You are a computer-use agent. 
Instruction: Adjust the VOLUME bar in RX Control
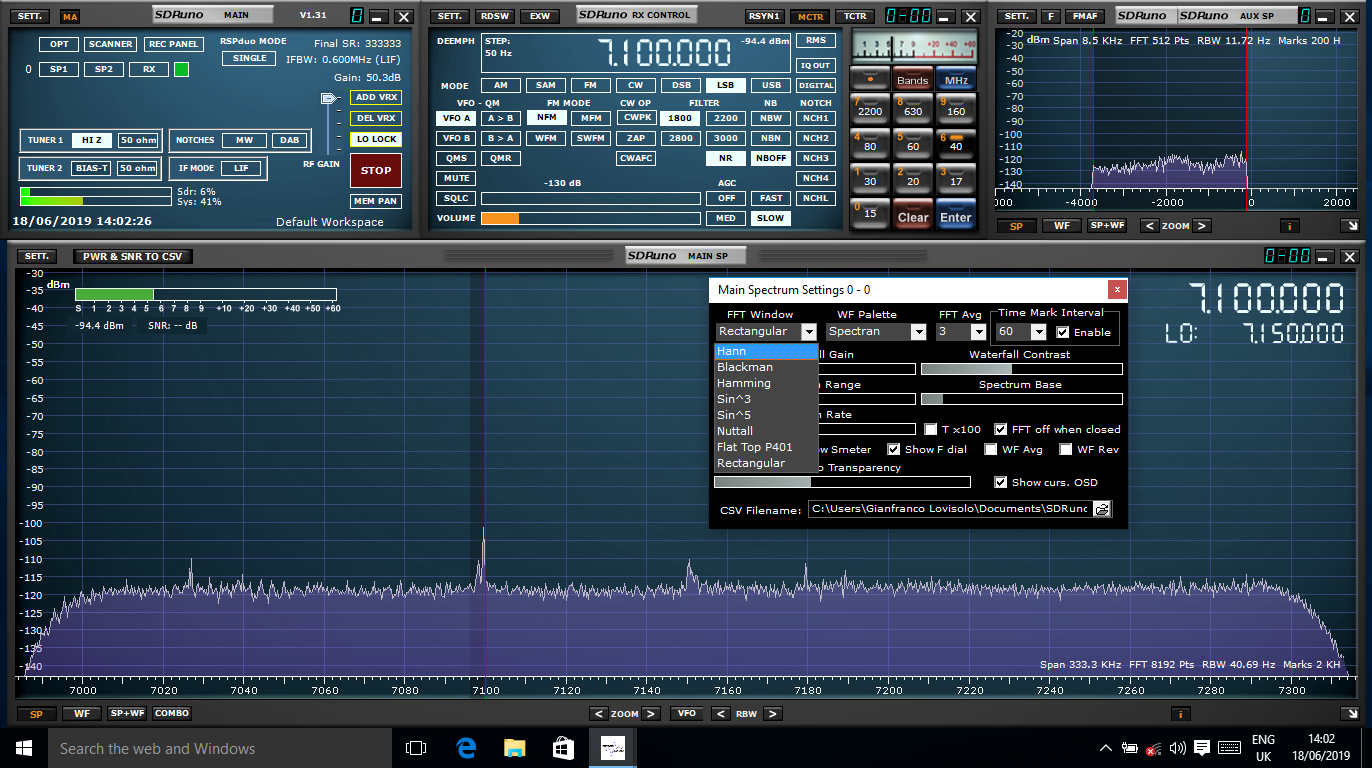tap(591, 218)
